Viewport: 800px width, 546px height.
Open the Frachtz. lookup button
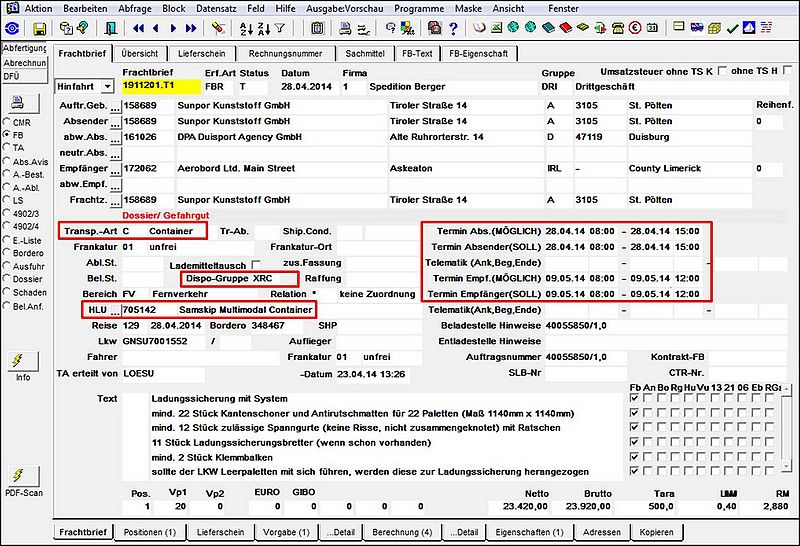tap(116, 201)
